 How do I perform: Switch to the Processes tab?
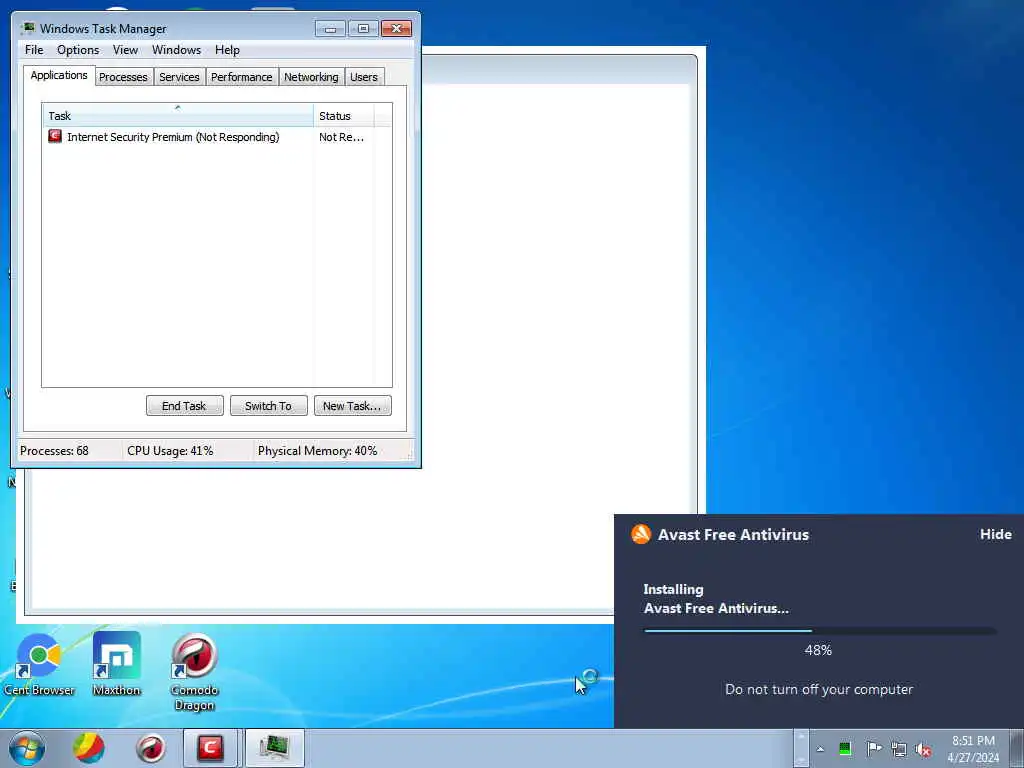(x=123, y=77)
